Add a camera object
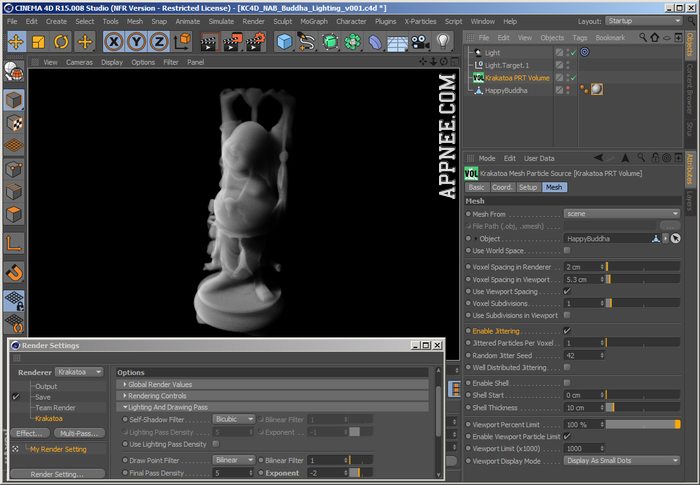Viewport: 700px width, 485px height. [x=420, y=42]
